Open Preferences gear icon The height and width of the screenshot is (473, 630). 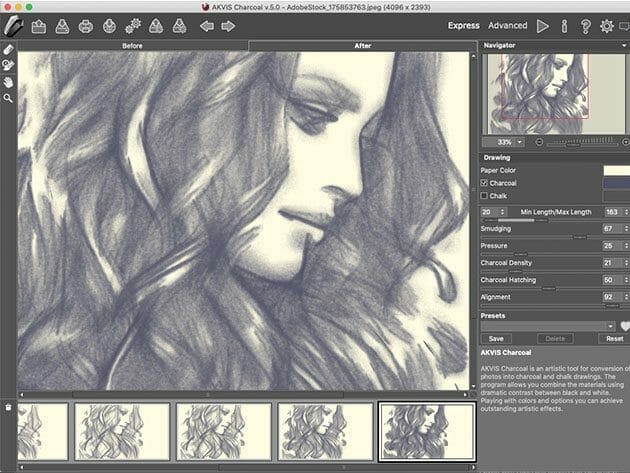click(x=606, y=26)
